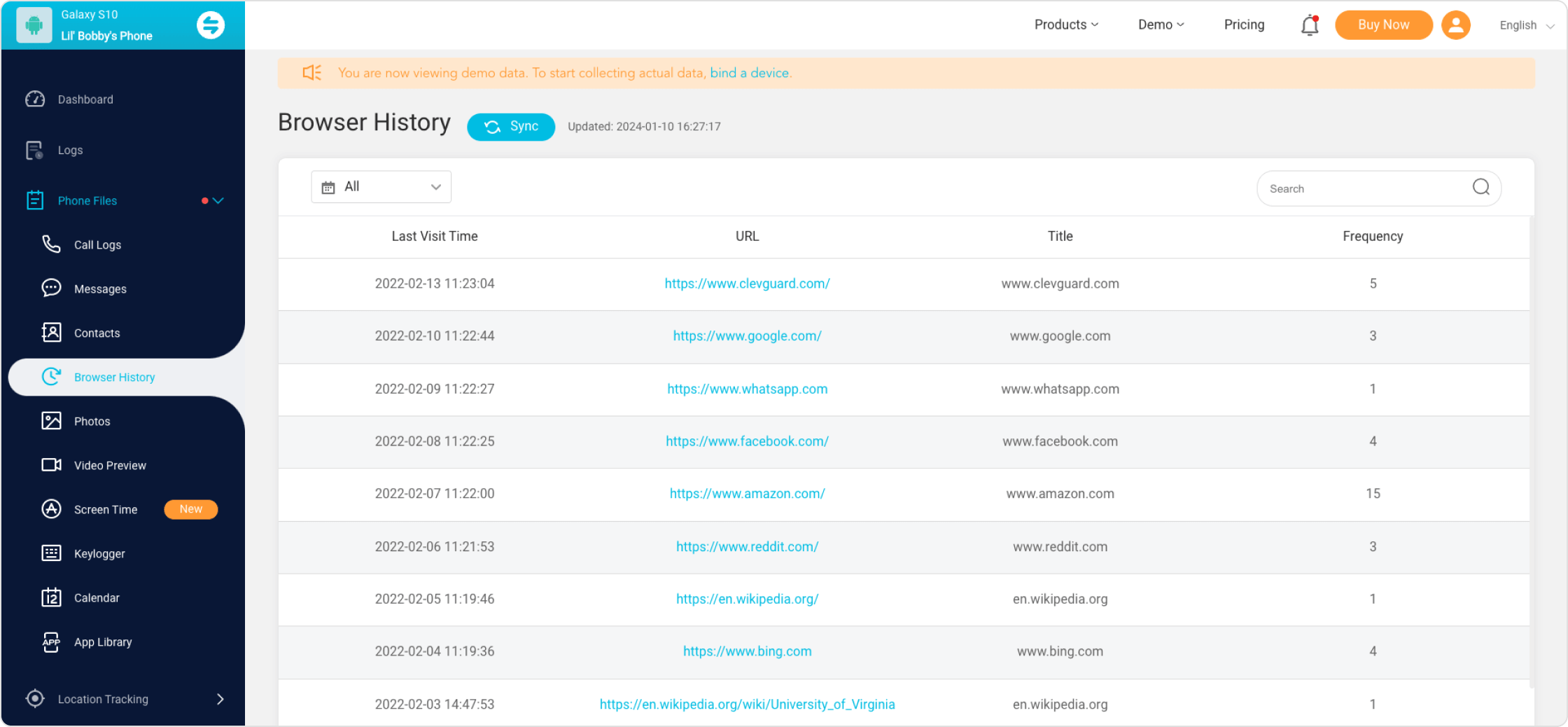This screenshot has width=1568, height=727.
Task: Open the bing.com URL link
Action: pos(747,651)
